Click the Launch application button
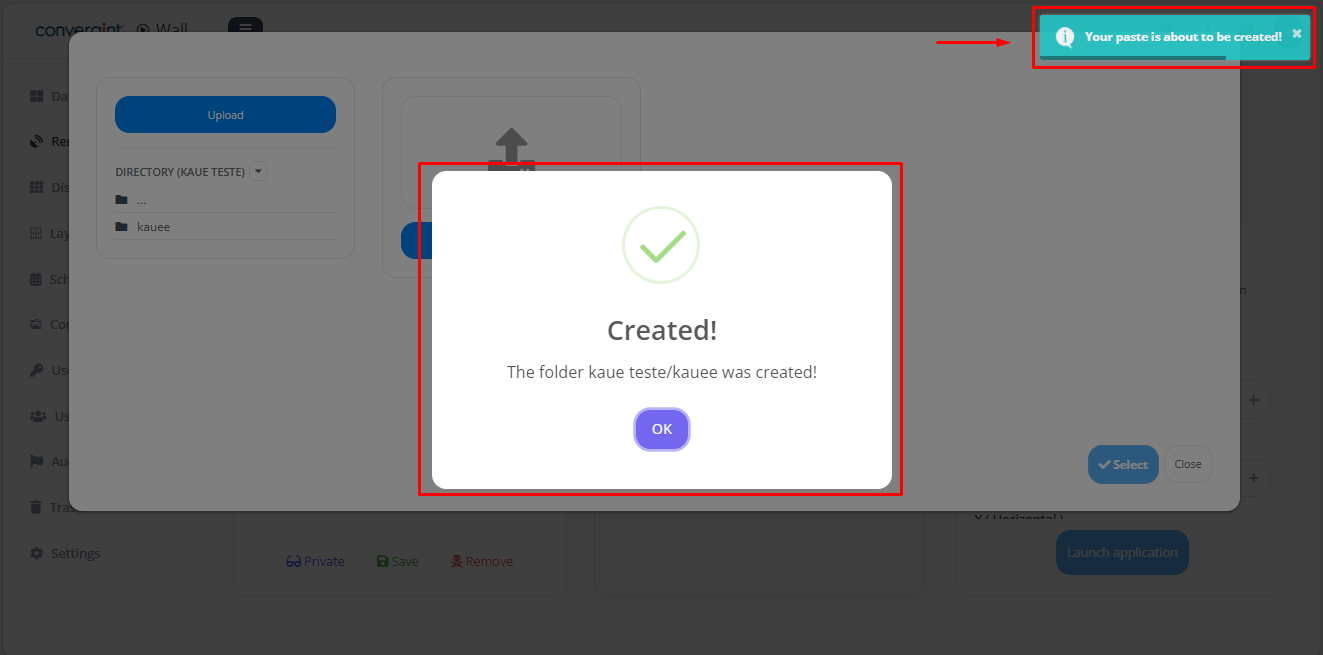This screenshot has height=655, width=1323. [x=1122, y=552]
